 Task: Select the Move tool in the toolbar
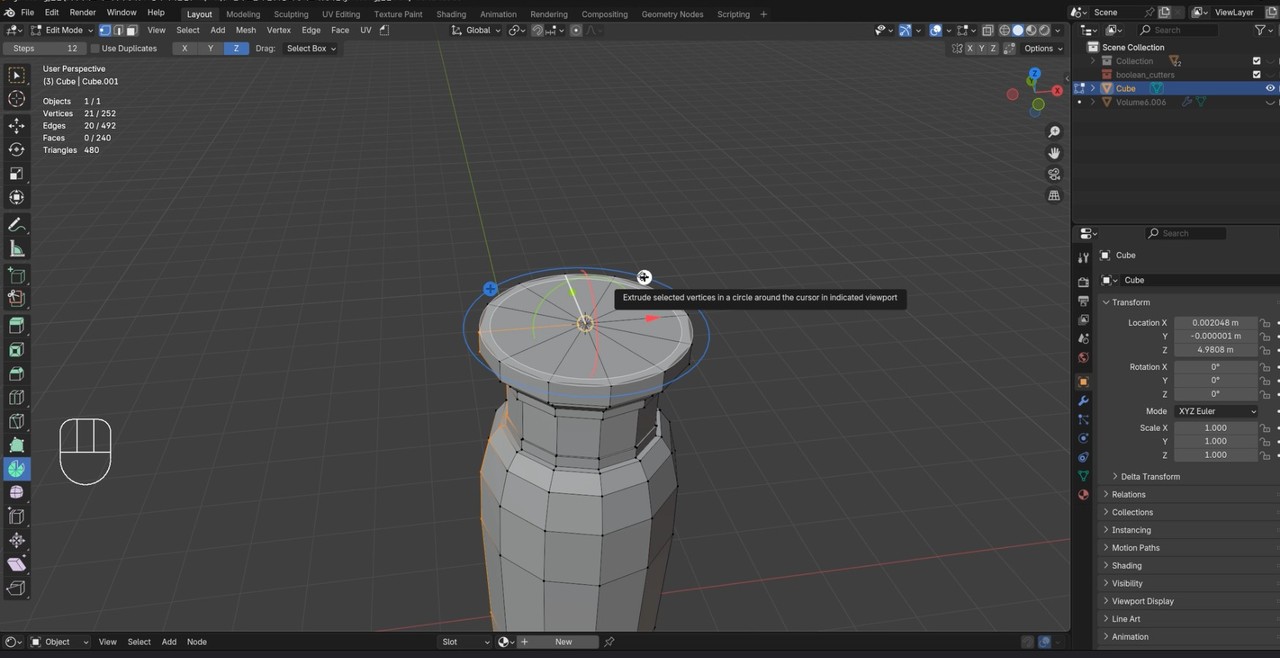[16, 125]
